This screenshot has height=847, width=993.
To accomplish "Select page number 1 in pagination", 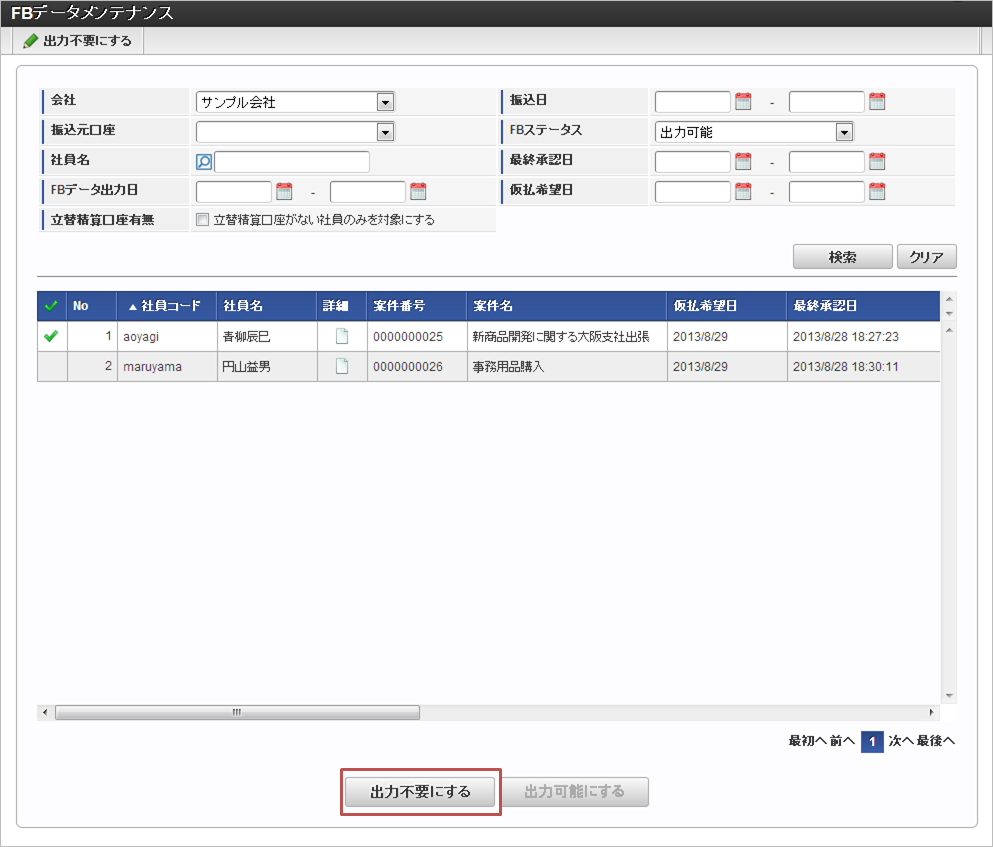I will click(872, 741).
